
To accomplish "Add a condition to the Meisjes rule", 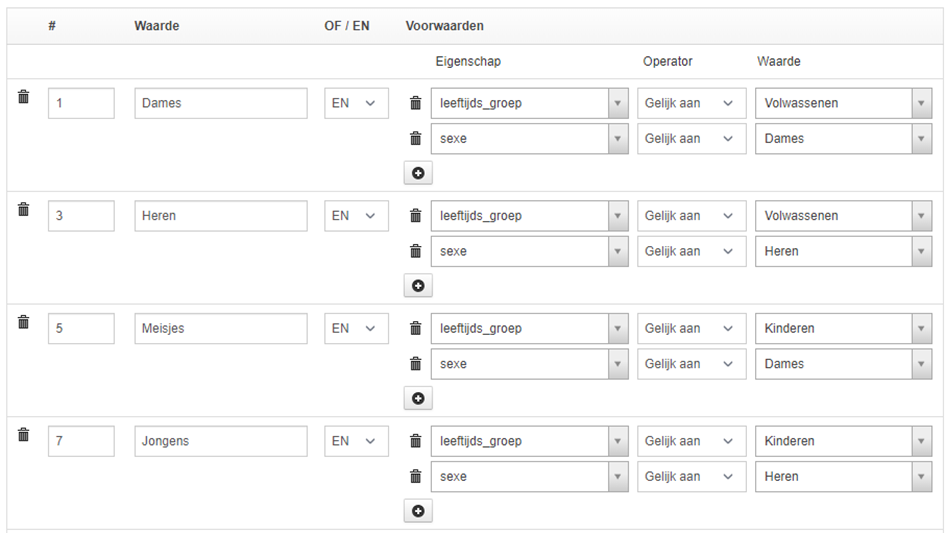I will click(x=418, y=399).
